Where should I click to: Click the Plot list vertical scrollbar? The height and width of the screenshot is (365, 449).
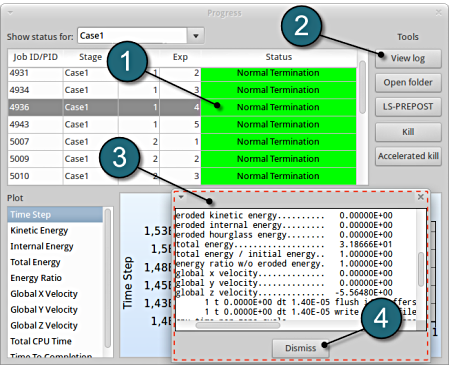(x=107, y=278)
